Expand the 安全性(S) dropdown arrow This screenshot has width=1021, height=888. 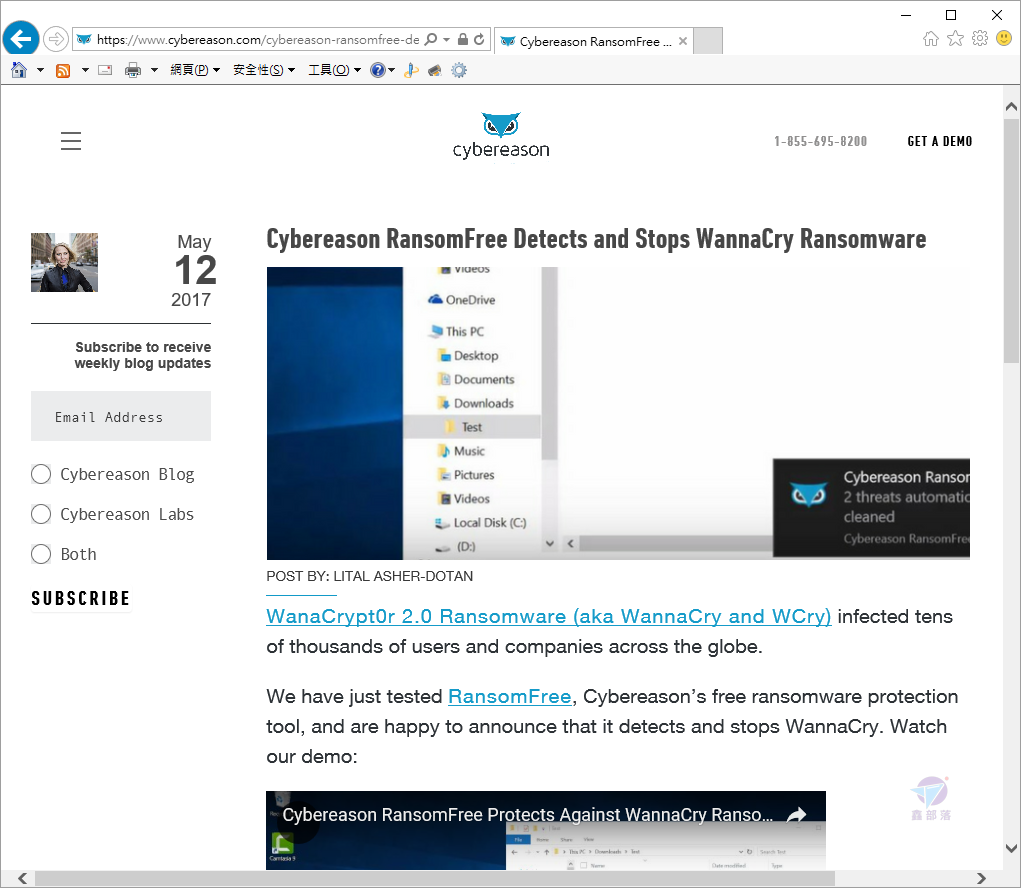(x=292, y=70)
